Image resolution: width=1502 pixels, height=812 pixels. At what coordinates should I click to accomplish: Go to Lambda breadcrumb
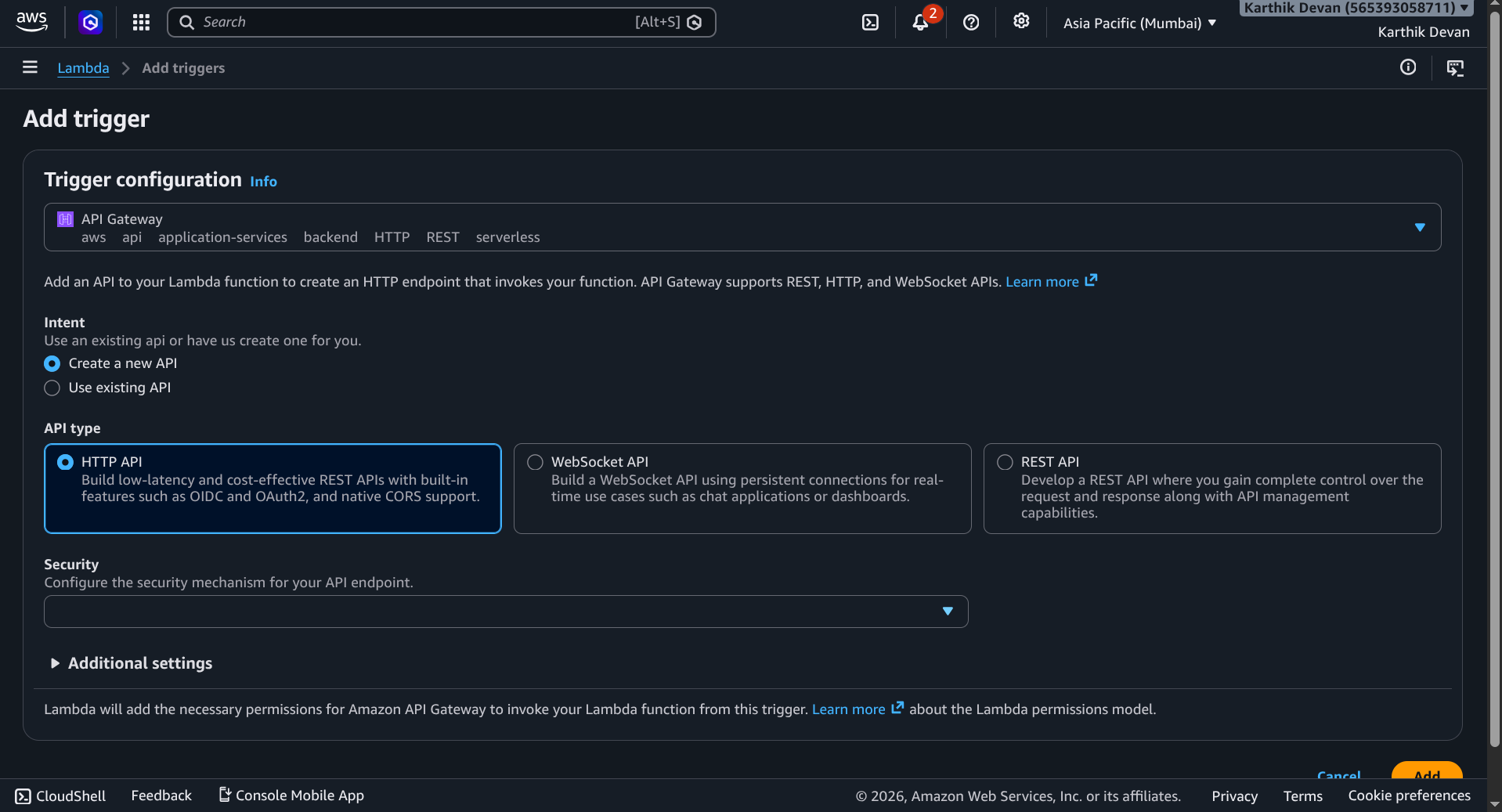point(83,68)
